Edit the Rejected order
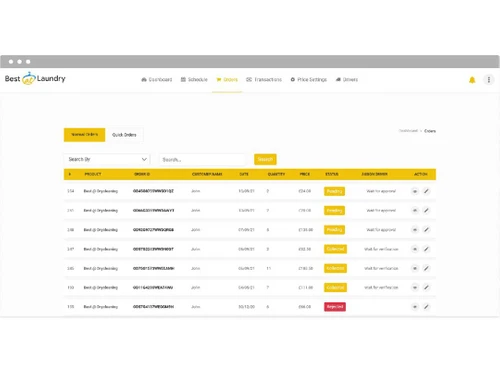Screen dimensions: 500x375 click(426, 307)
